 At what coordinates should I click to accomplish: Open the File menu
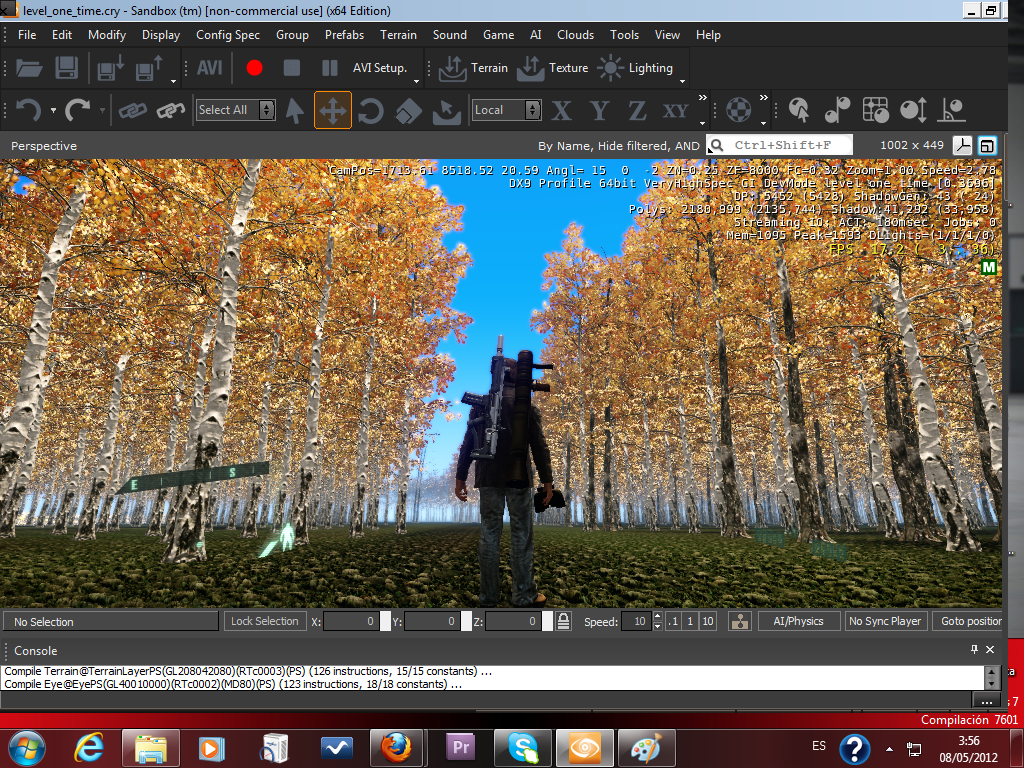[x=27, y=35]
